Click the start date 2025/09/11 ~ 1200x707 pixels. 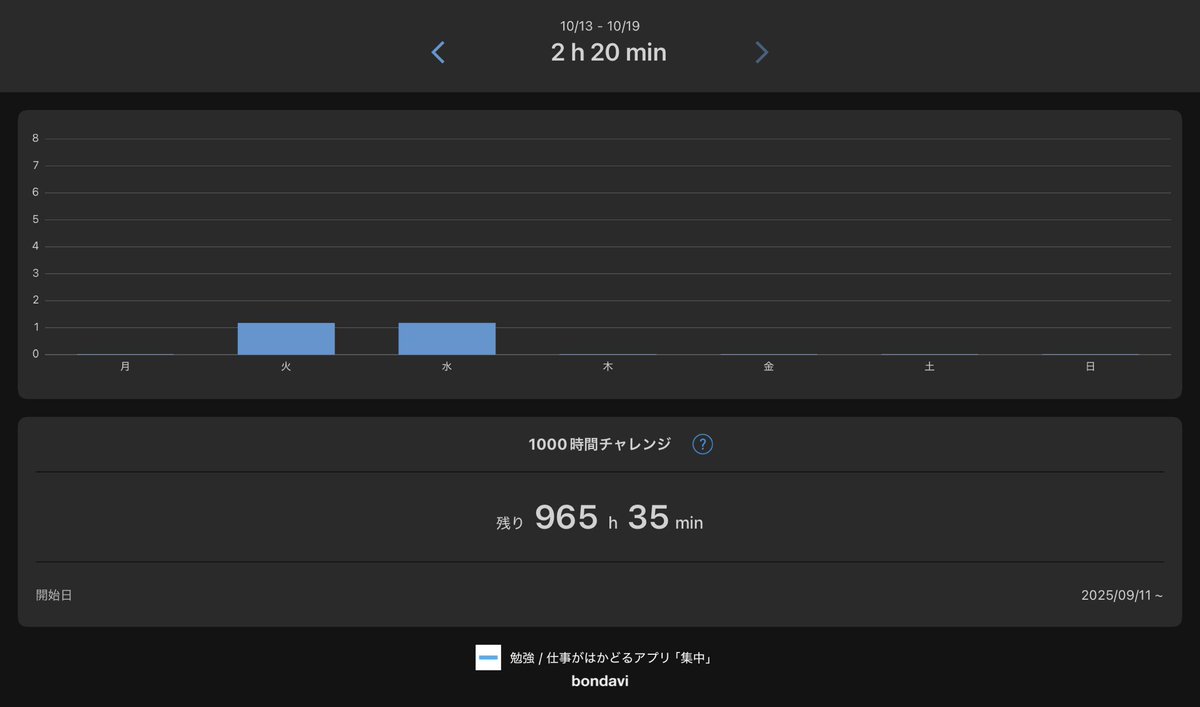pyautogui.click(x=1122, y=595)
